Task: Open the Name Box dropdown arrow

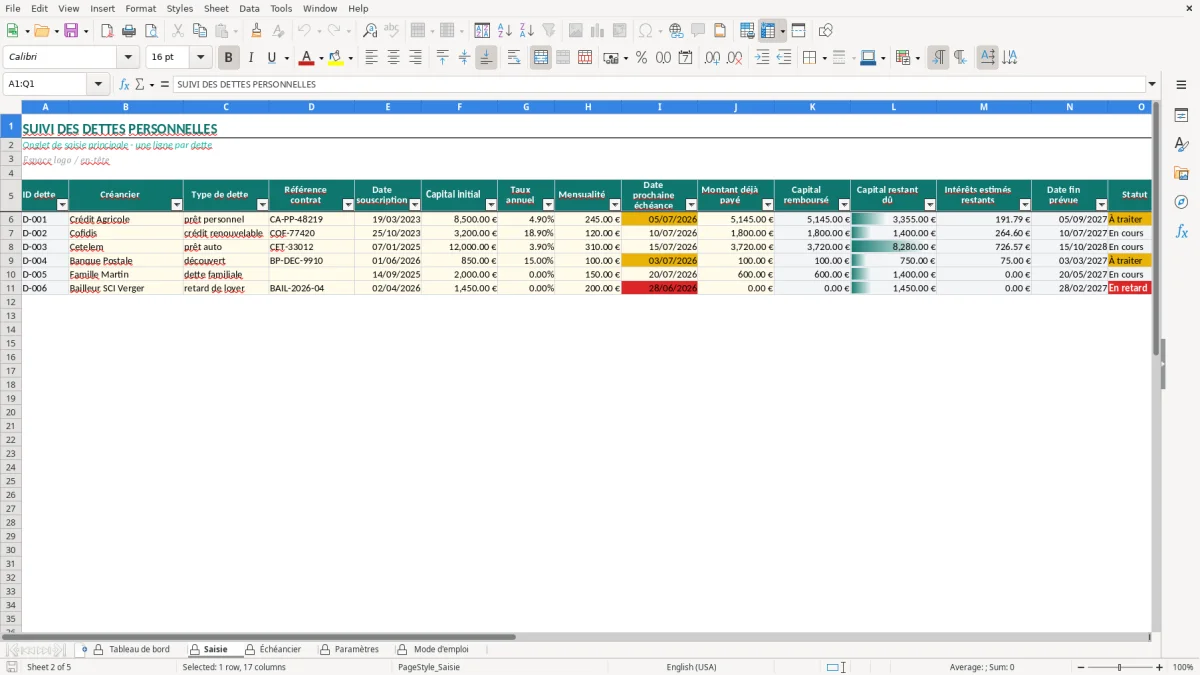Action: (x=98, y=85)
